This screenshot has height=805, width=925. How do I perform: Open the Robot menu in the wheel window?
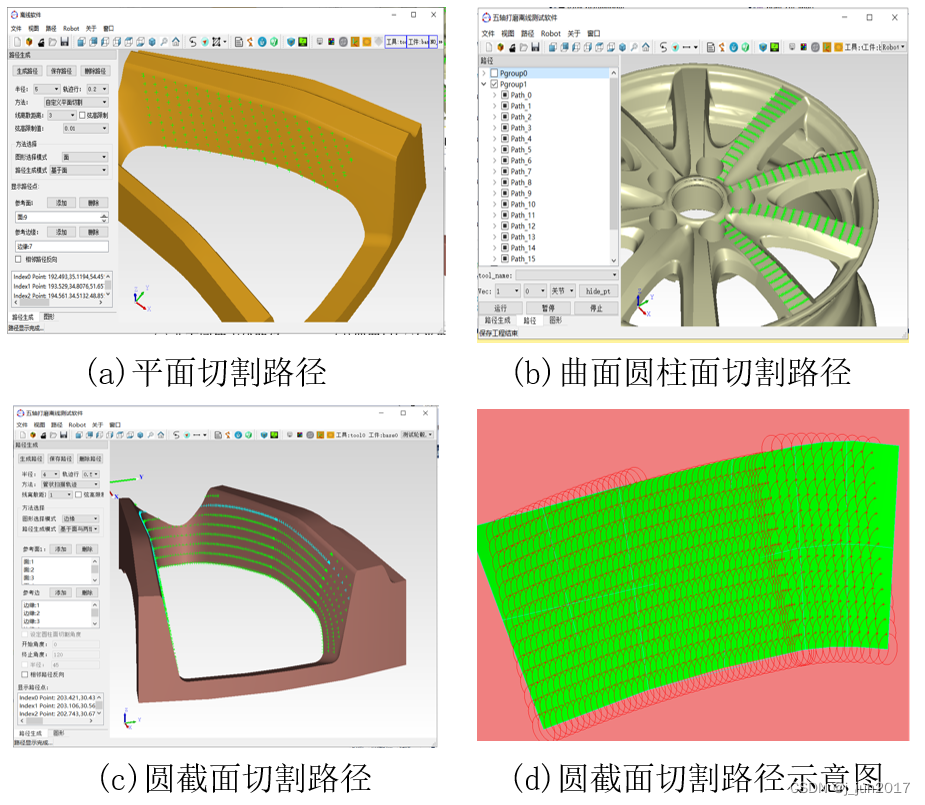pyautogui.click(x=551, y=33)
